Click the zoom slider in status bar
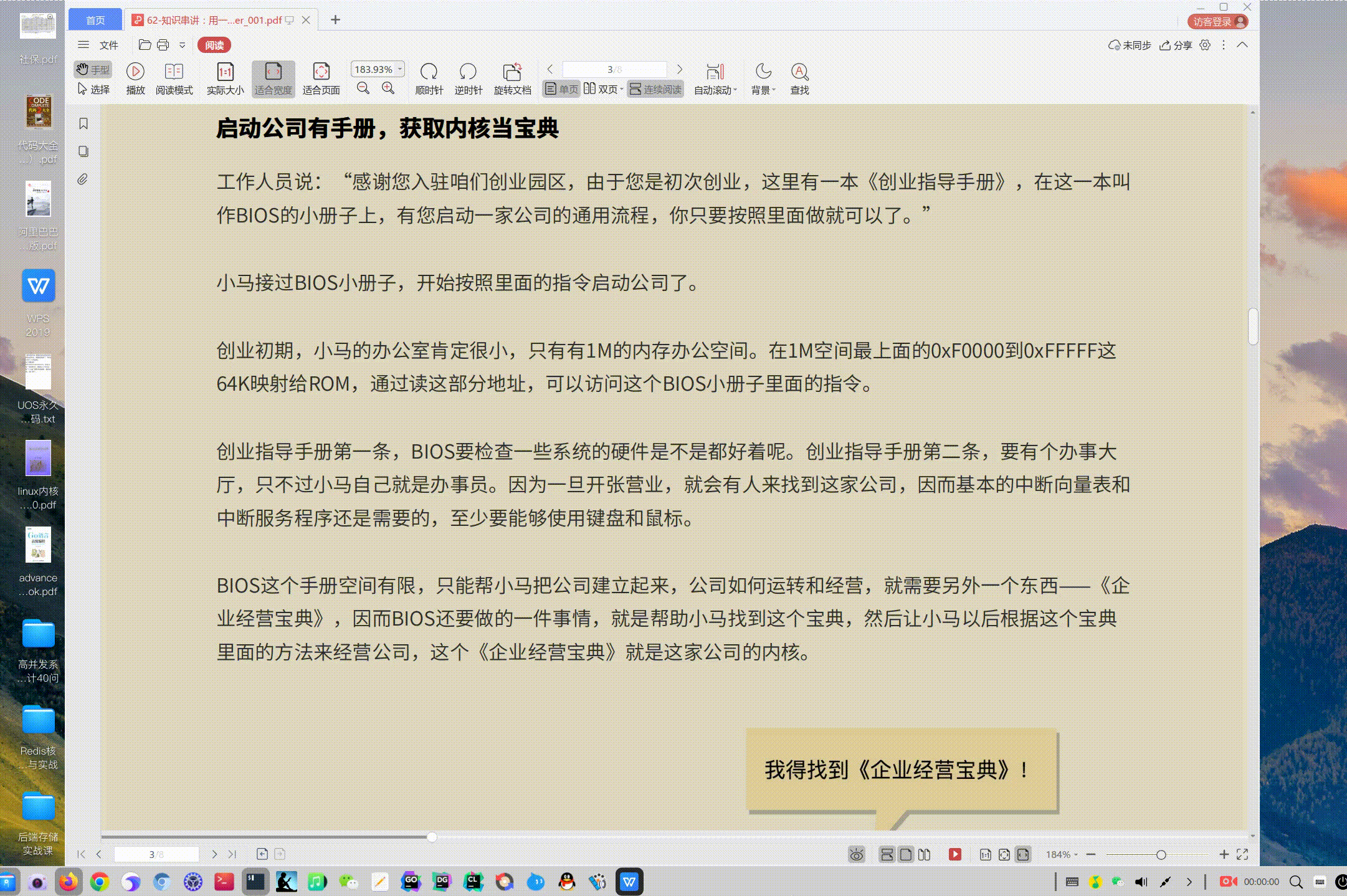Image resolution: width=1347 pixels, height=896 pixels. (x=1161, y=855)
